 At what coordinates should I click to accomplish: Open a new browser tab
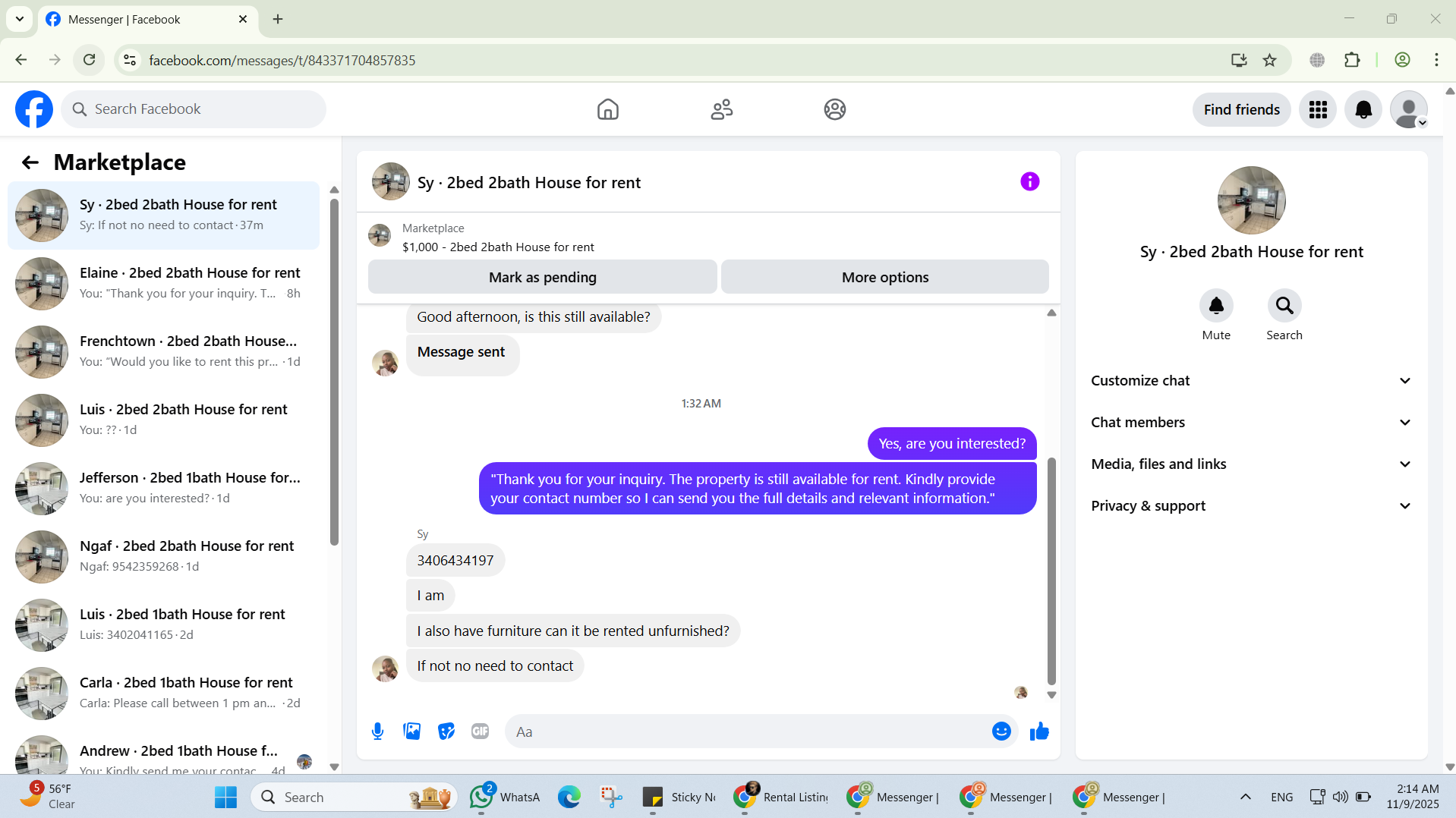[x=278, y=19]
